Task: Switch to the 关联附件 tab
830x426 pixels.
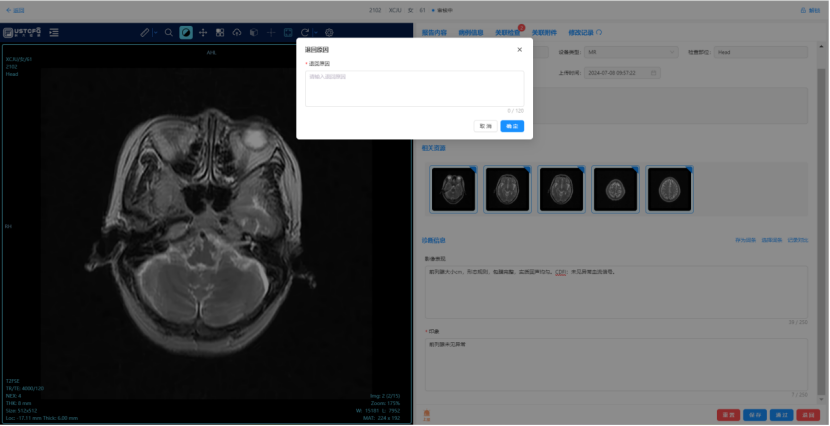Action: pos(544,32)
